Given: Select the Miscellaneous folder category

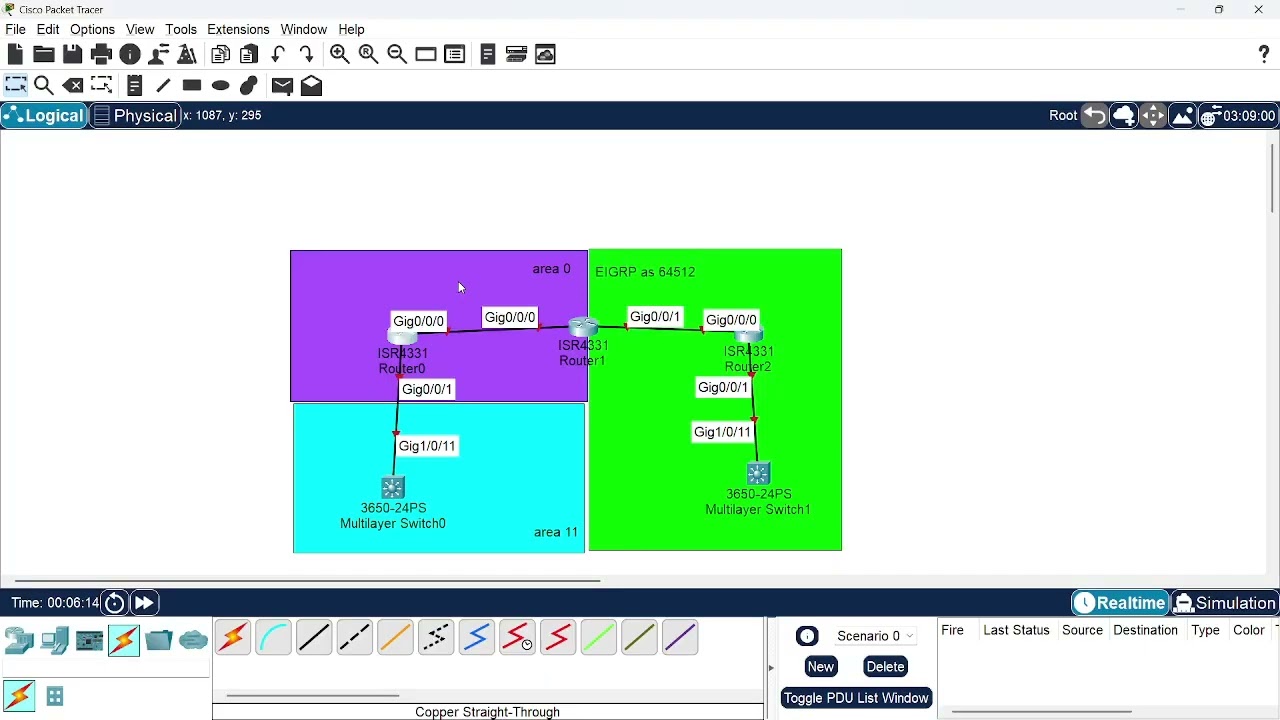Looking at the screenshot, I should [159, 640].
